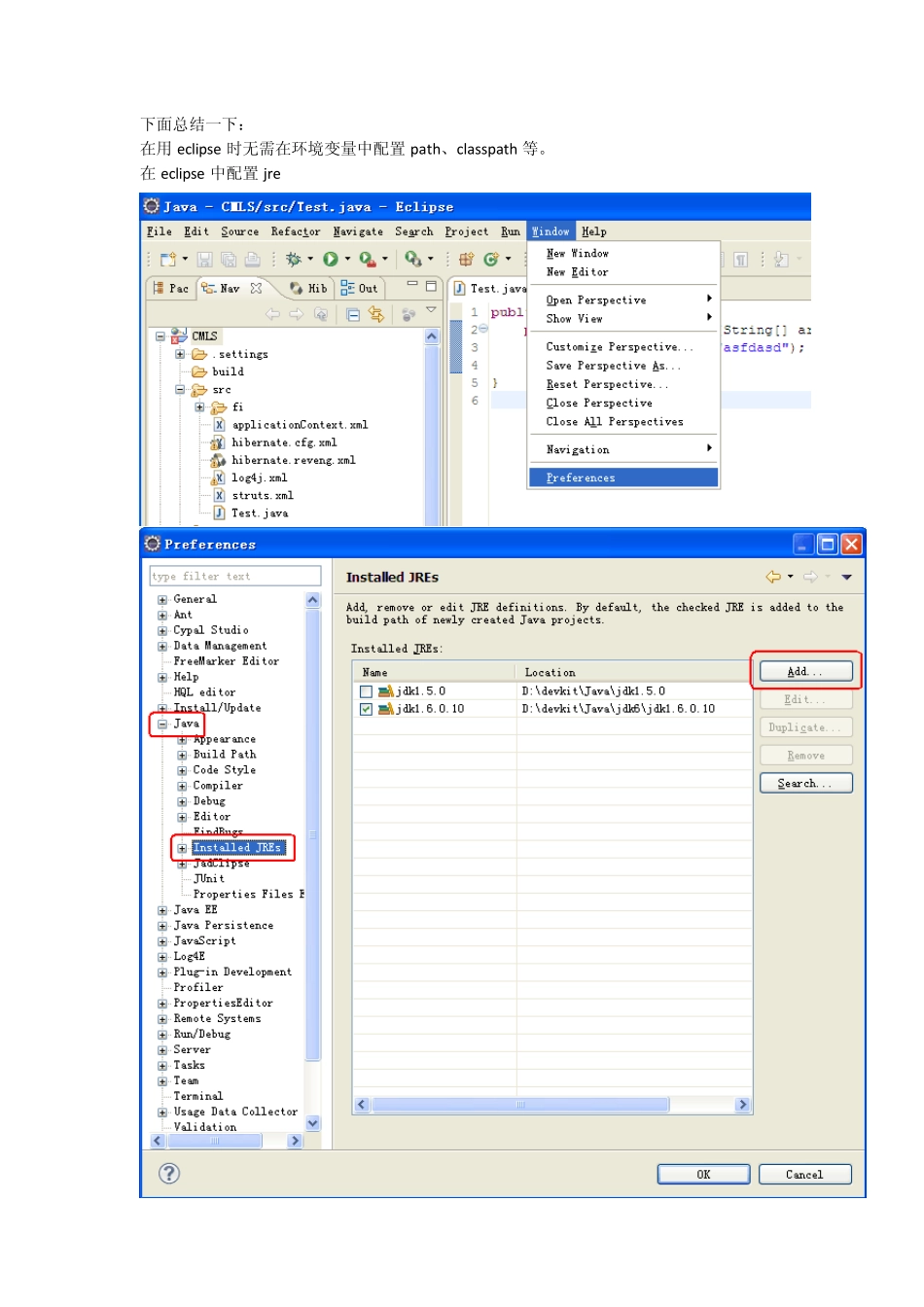
Task: Collapse the Java preferences node
Action: (162, 724)
